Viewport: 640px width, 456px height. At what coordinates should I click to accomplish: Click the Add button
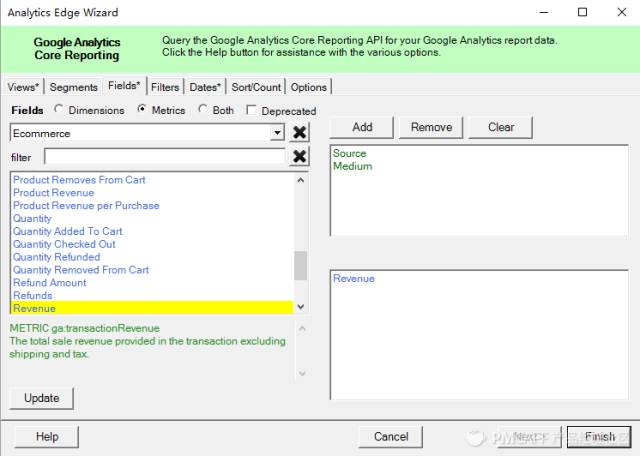(362, 127)
